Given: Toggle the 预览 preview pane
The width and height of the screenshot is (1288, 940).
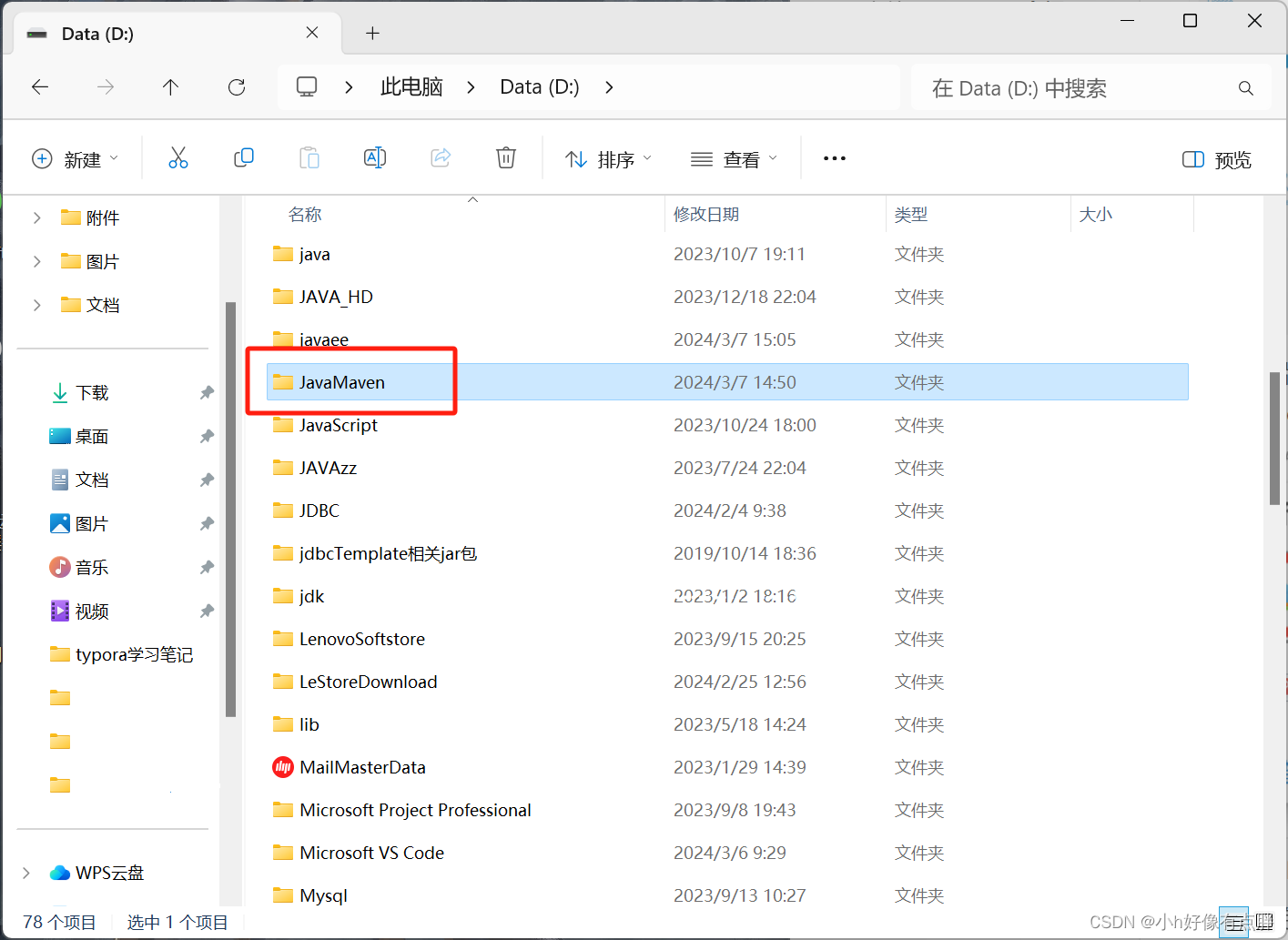Looking at the screenshot, I should (1216, 159).
